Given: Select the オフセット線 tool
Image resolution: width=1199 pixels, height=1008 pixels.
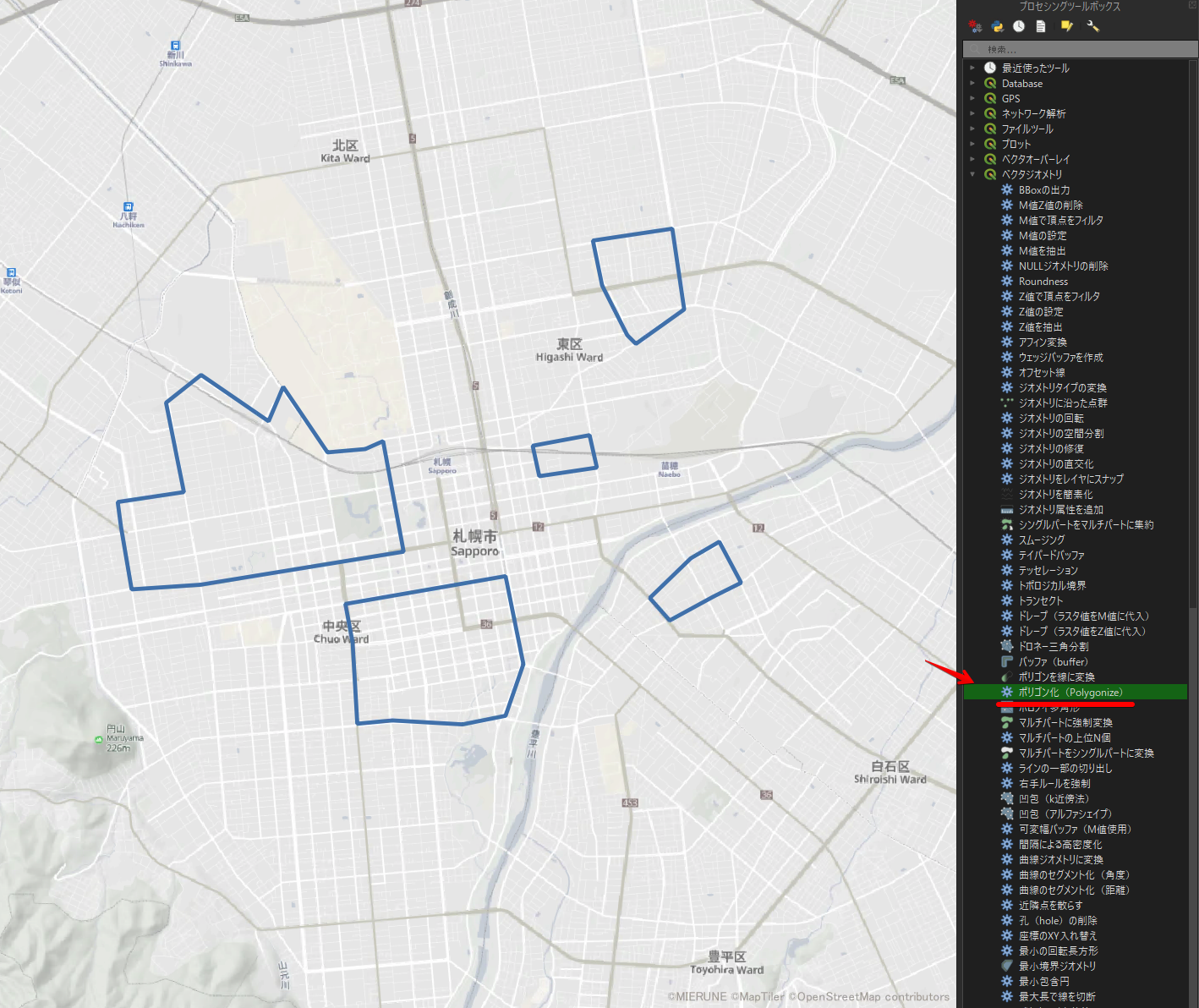Looking at the screenshot, I should (x=1042, y=373).
